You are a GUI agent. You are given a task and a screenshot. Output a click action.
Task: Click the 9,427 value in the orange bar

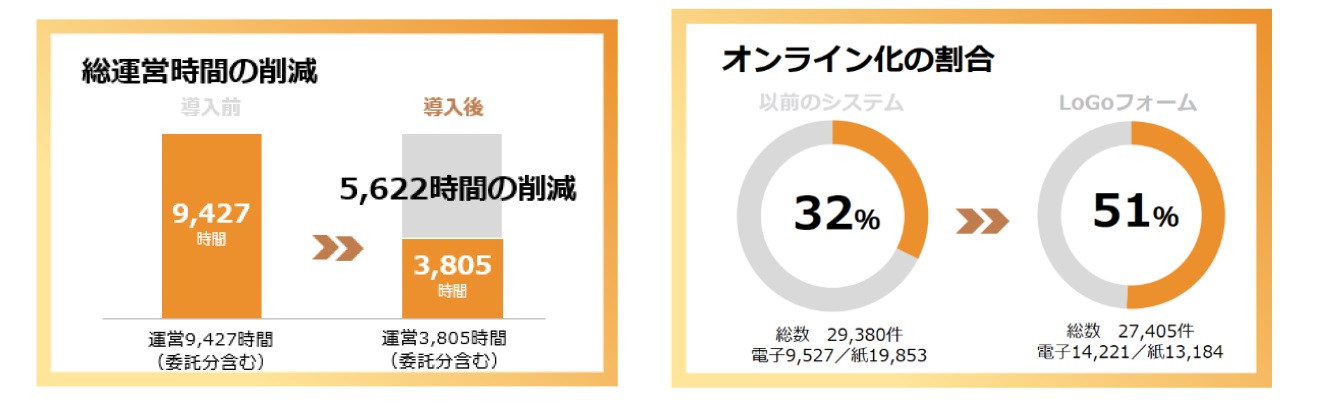click(211, 213)
